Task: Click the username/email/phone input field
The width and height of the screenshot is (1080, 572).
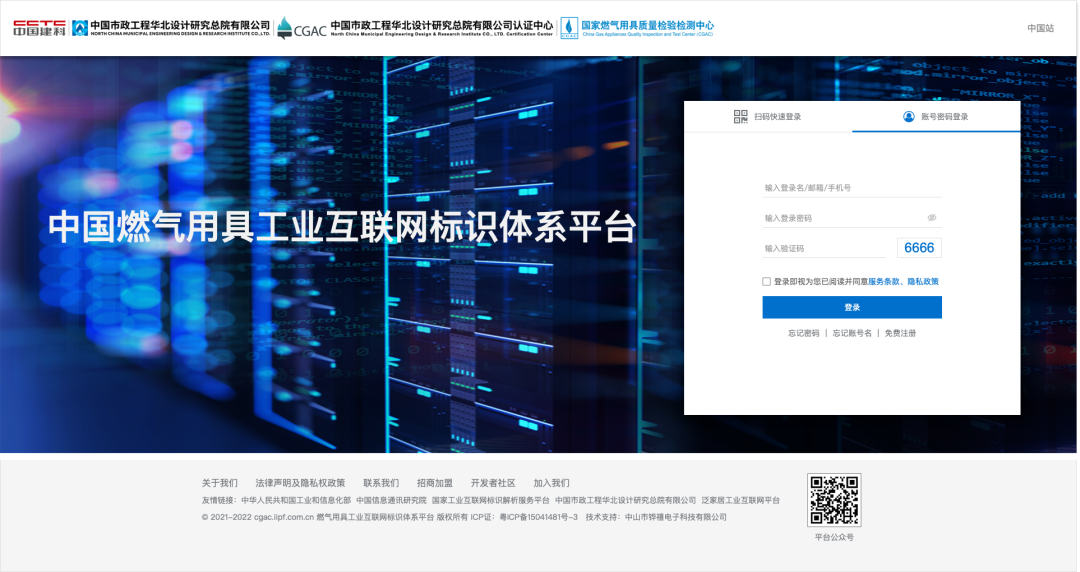Action: [x=850, y=188]
